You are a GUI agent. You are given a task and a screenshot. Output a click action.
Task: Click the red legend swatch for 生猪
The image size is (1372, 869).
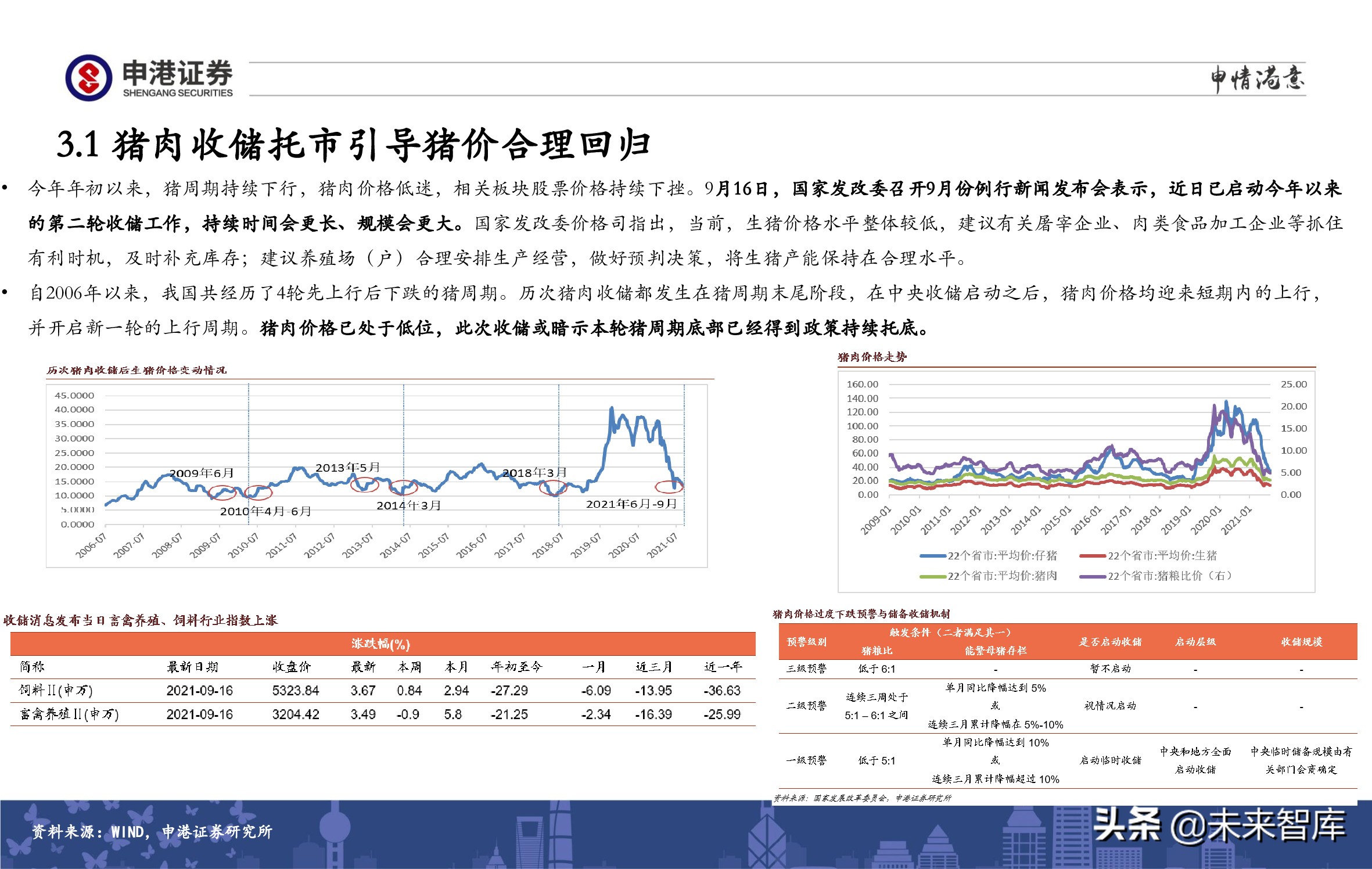point(1093,556)
